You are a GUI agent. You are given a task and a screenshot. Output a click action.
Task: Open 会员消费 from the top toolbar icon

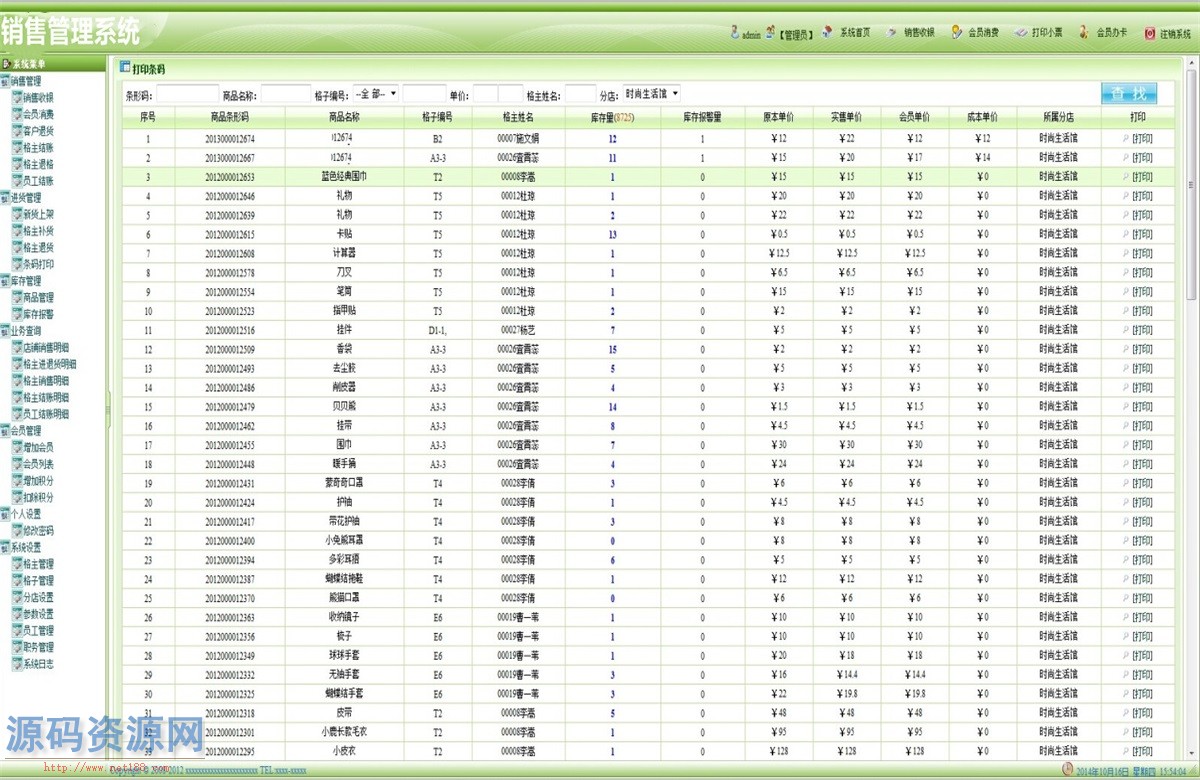click(957, 32)
